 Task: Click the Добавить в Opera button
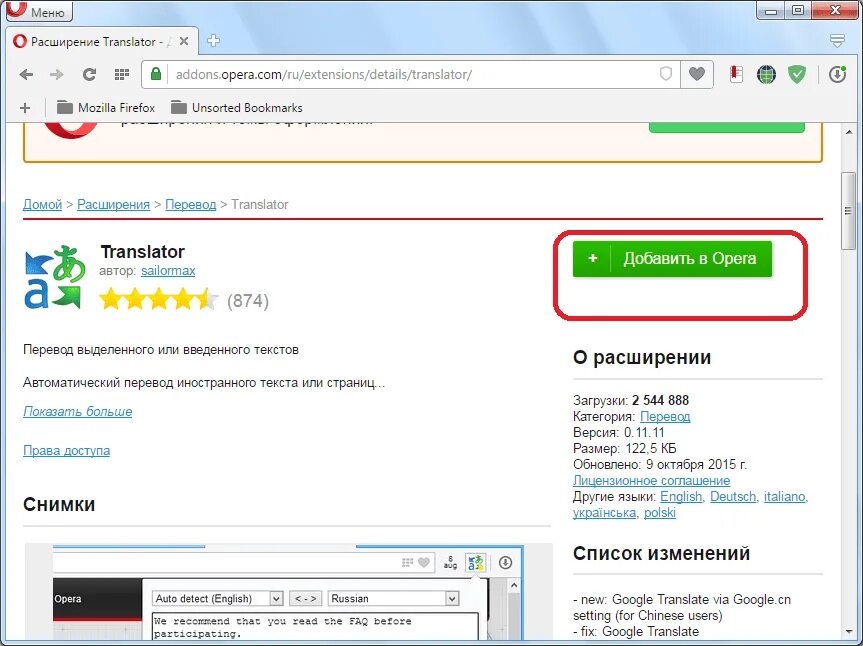672,259
